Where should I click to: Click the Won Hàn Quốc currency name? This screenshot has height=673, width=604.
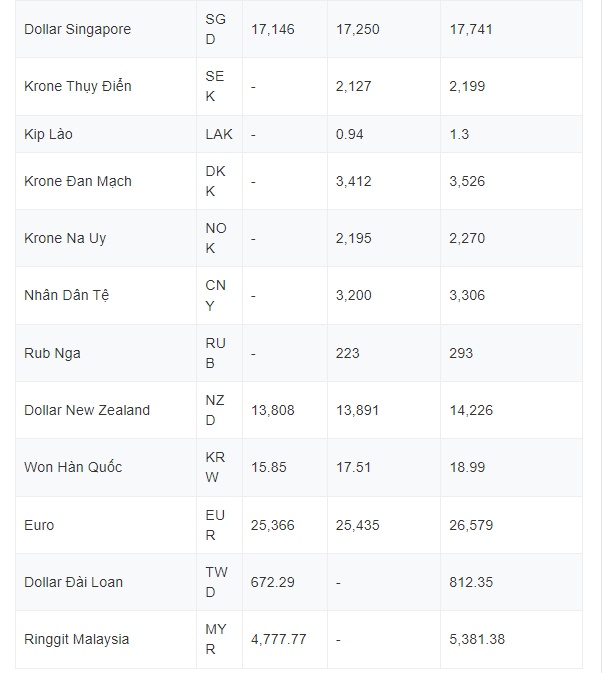[73, 467]
